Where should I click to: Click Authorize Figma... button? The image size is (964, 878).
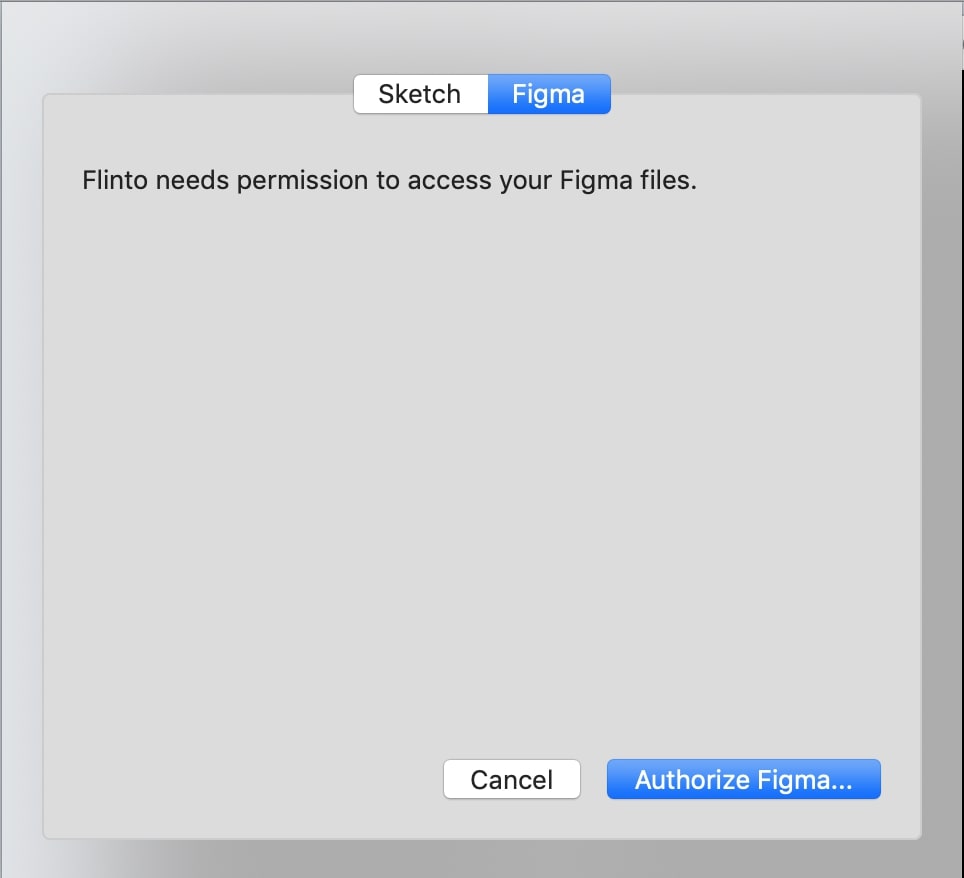pos(743,780)
